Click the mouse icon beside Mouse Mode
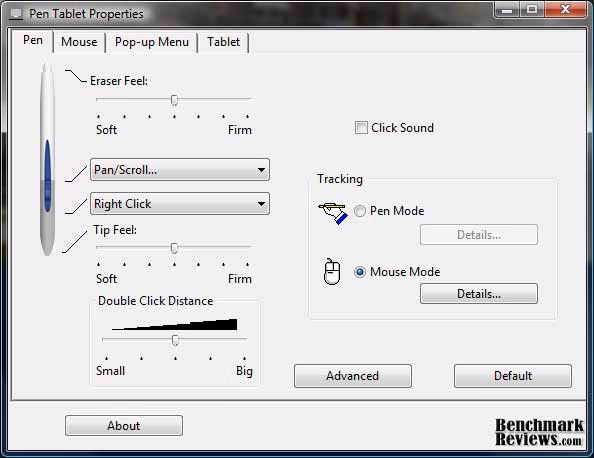Image resolution: width=594 pixels, height=458 pixels. 332,271
